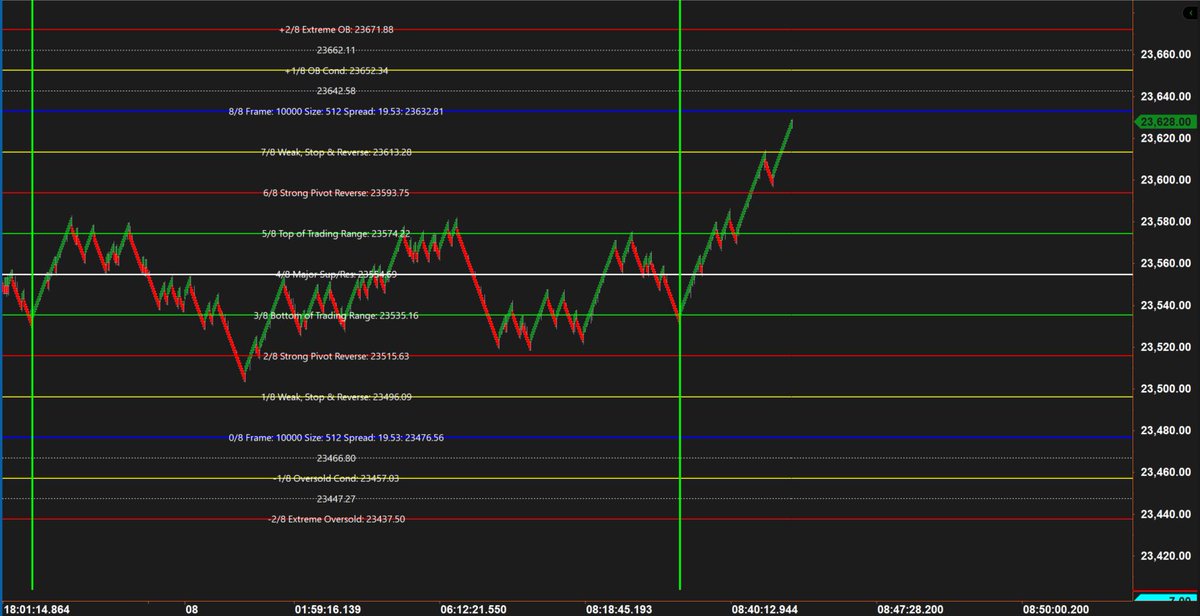
Task: Click the 08:40:12.944 time axis label
Action: (767, 607)
